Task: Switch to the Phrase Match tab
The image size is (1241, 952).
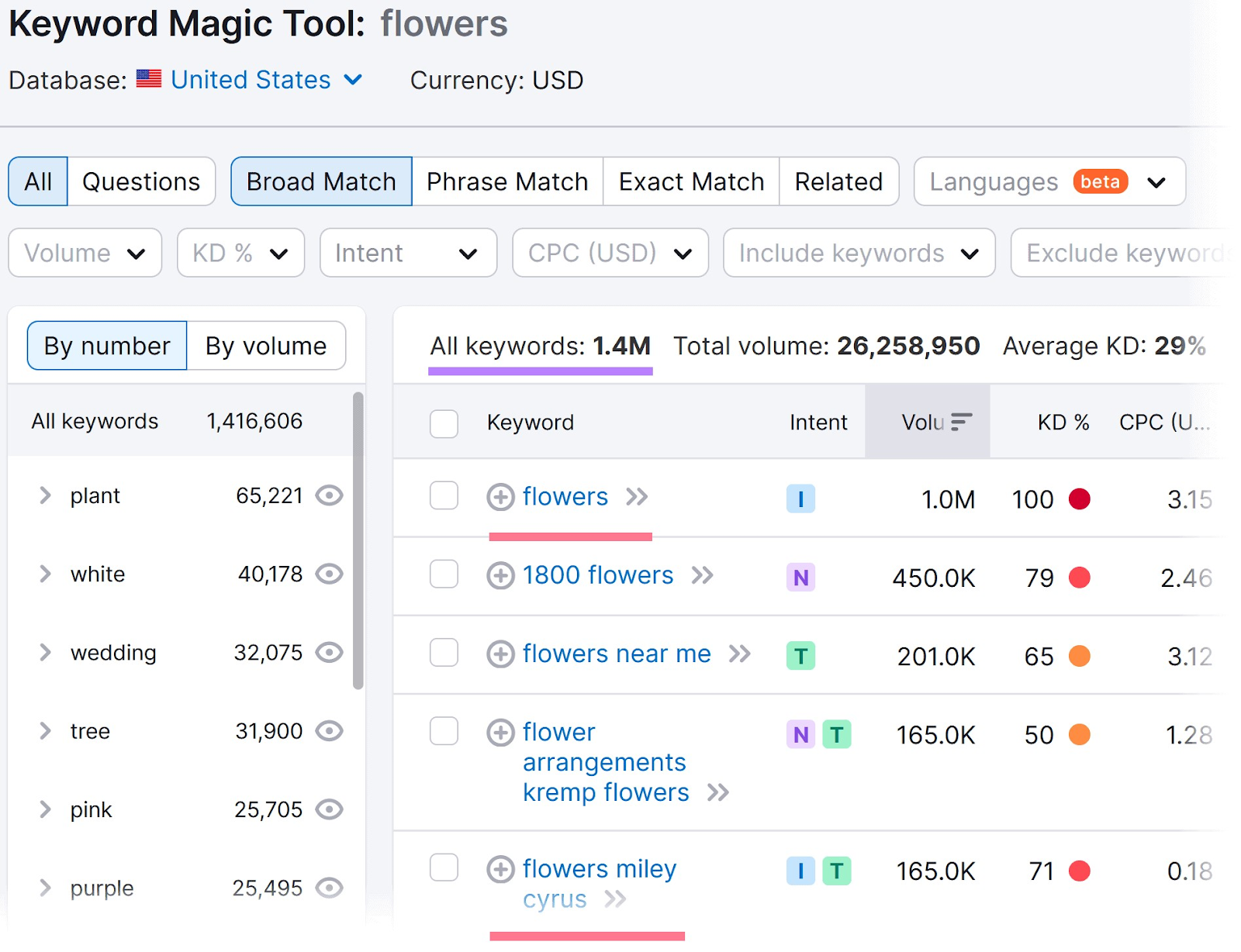Action: click(x=506, y=181)
